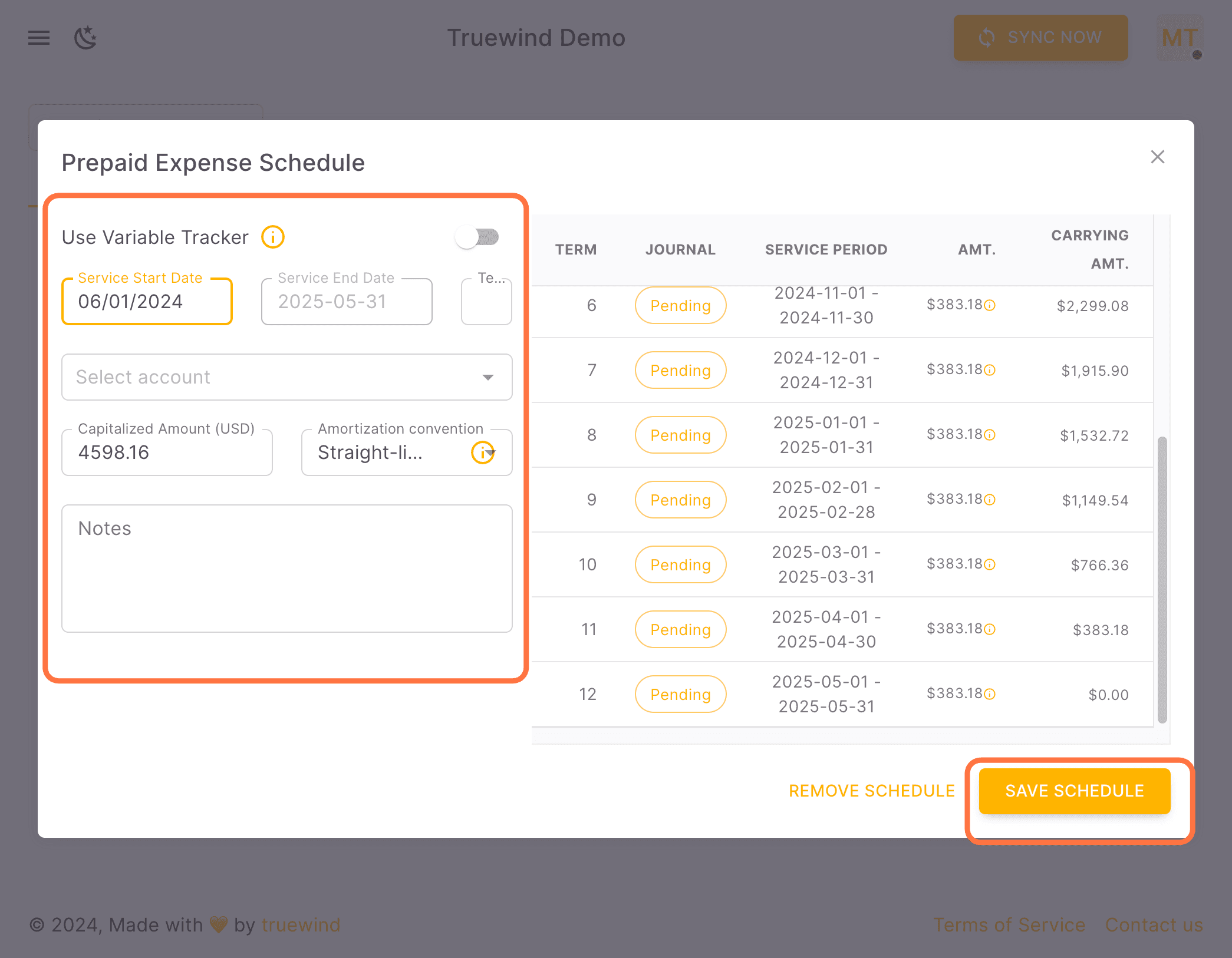View the Use Variable Tracker info tooltip

tap(273, 237)
